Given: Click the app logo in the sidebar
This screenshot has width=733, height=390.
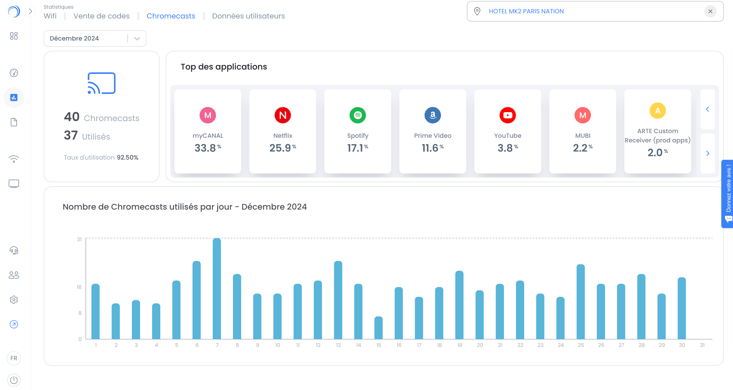Looking at the screenshot, I should tap(14, 11).
